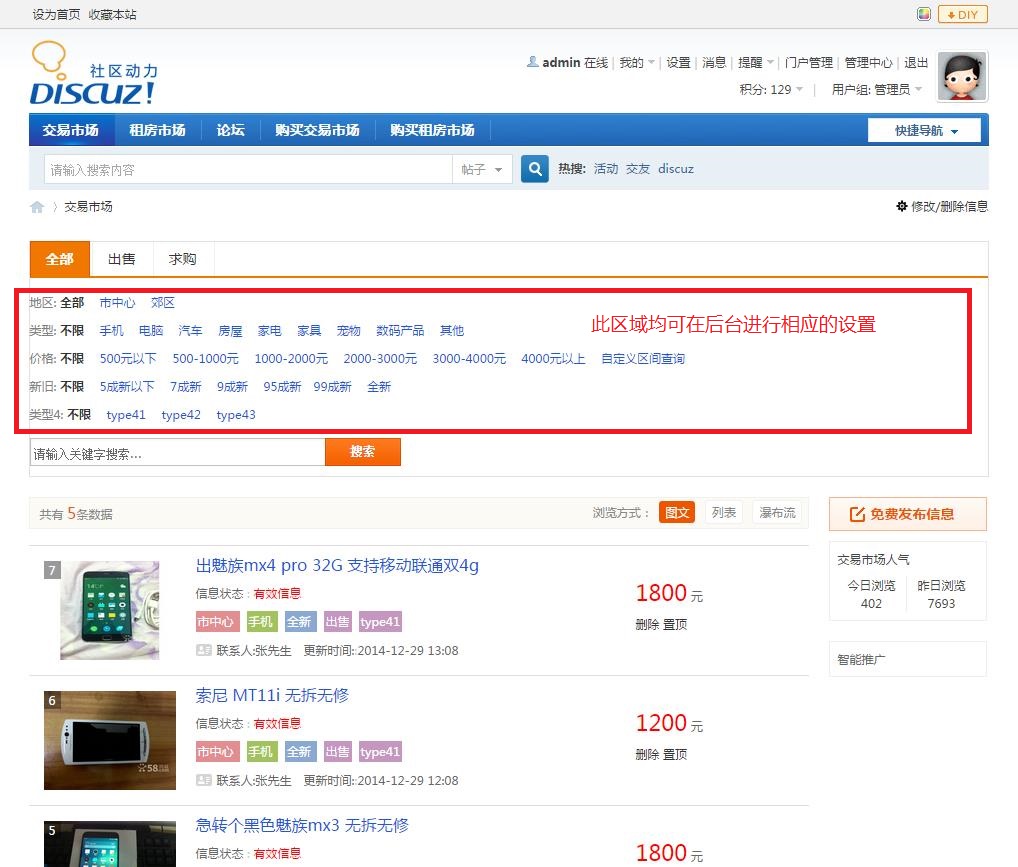Switch to the 出售 tab
This screenshot has width=1018, height=867.
click(121, 259)
